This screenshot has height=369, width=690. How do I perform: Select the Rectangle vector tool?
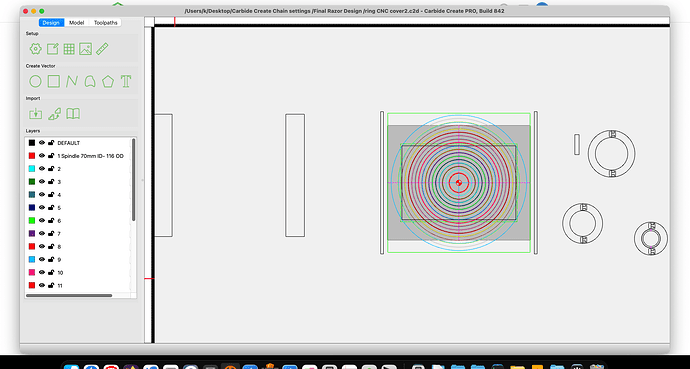point(54,81)
